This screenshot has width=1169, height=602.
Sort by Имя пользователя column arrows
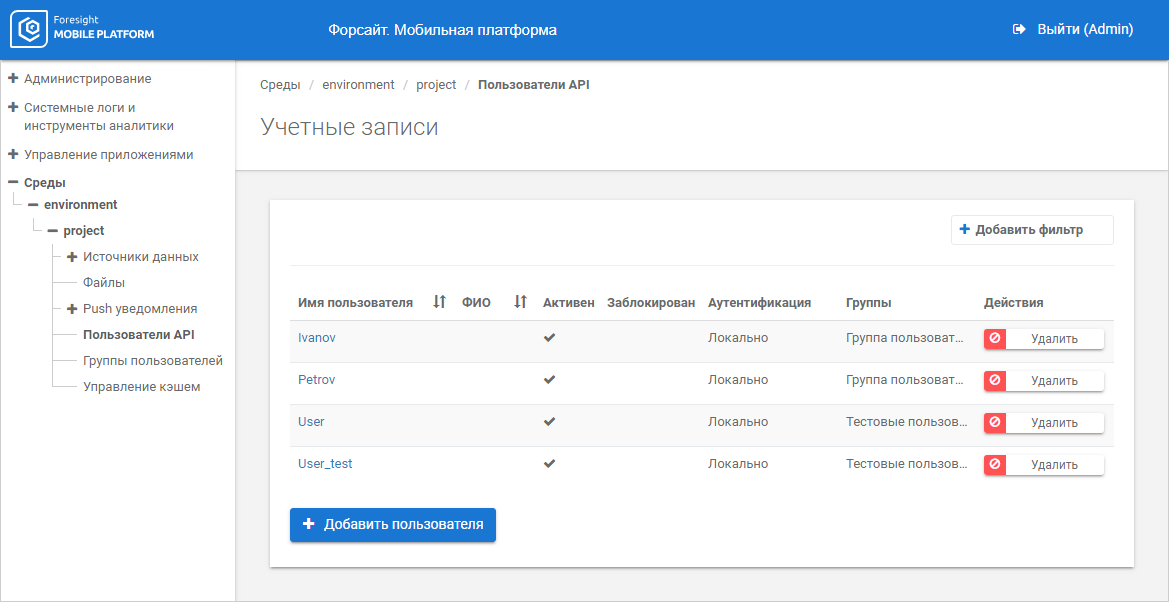click(439, 302)
